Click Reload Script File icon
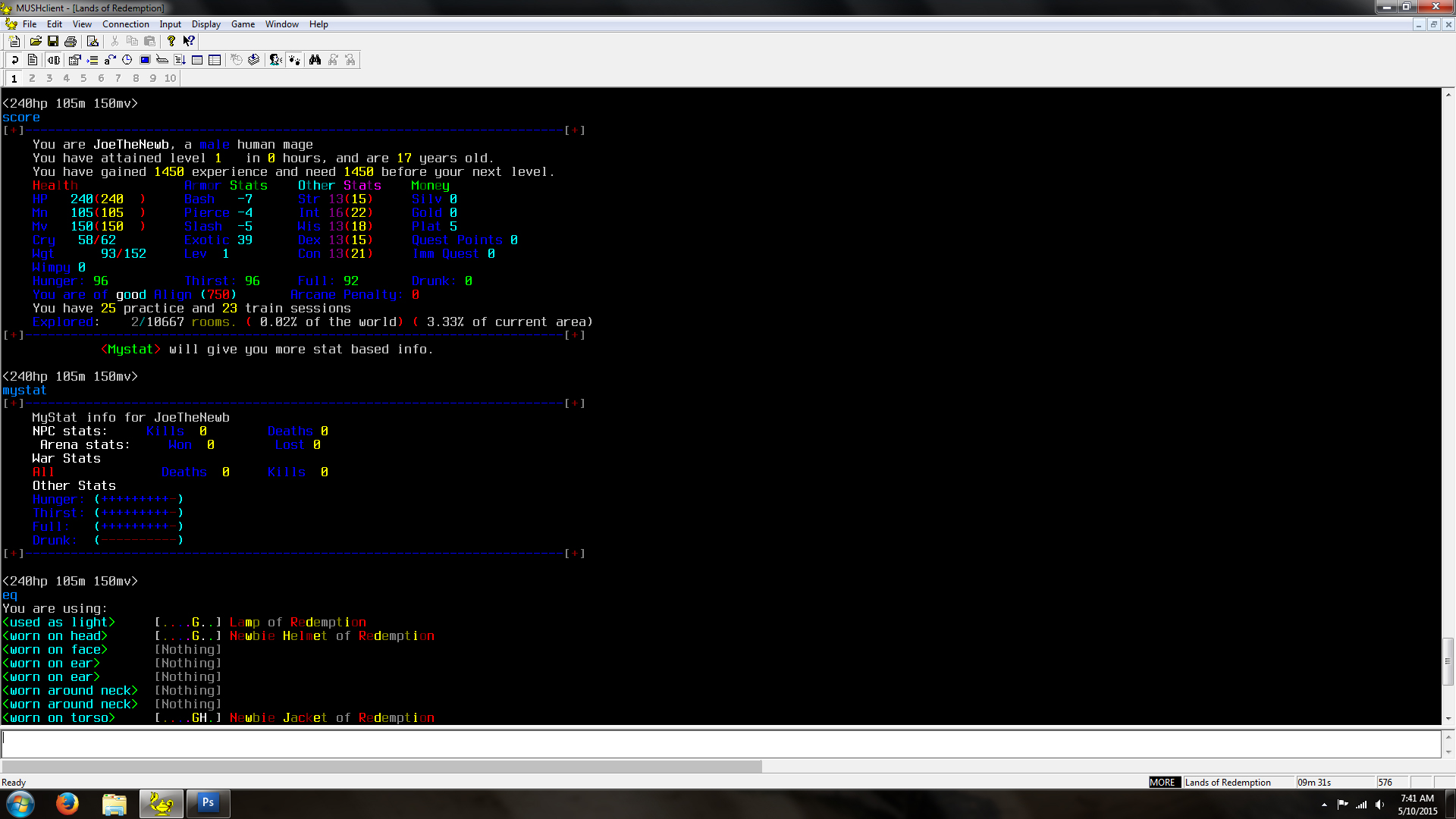Viewport: 1456px width, 819px height. [254, 60]
